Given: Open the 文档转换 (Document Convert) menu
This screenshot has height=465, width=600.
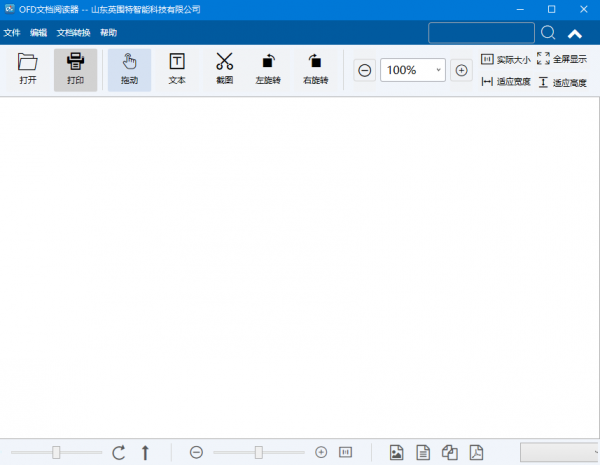Looking at the screenshot, I should (x=73, y=33).
